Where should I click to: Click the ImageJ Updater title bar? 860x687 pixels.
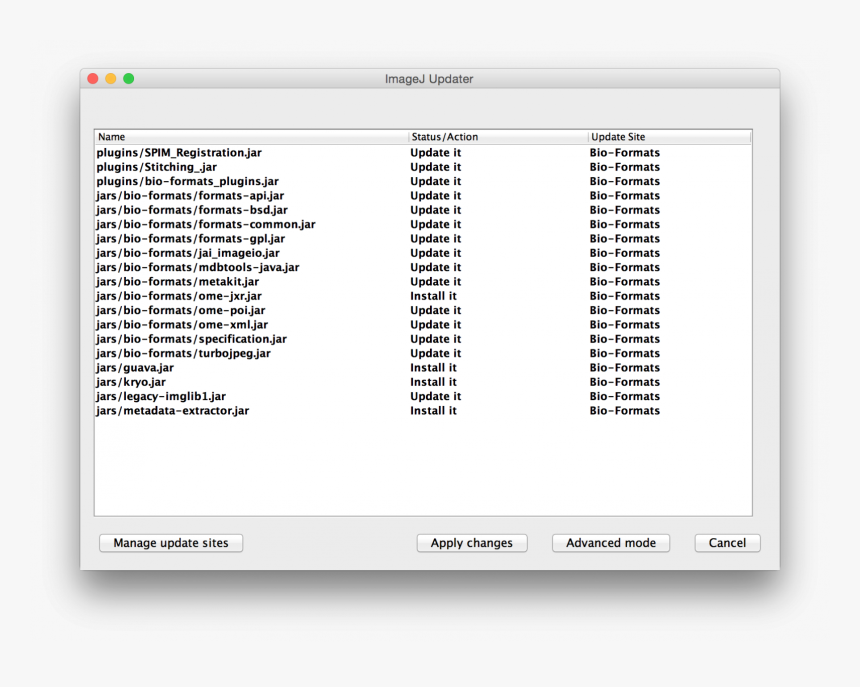(429, 78)
